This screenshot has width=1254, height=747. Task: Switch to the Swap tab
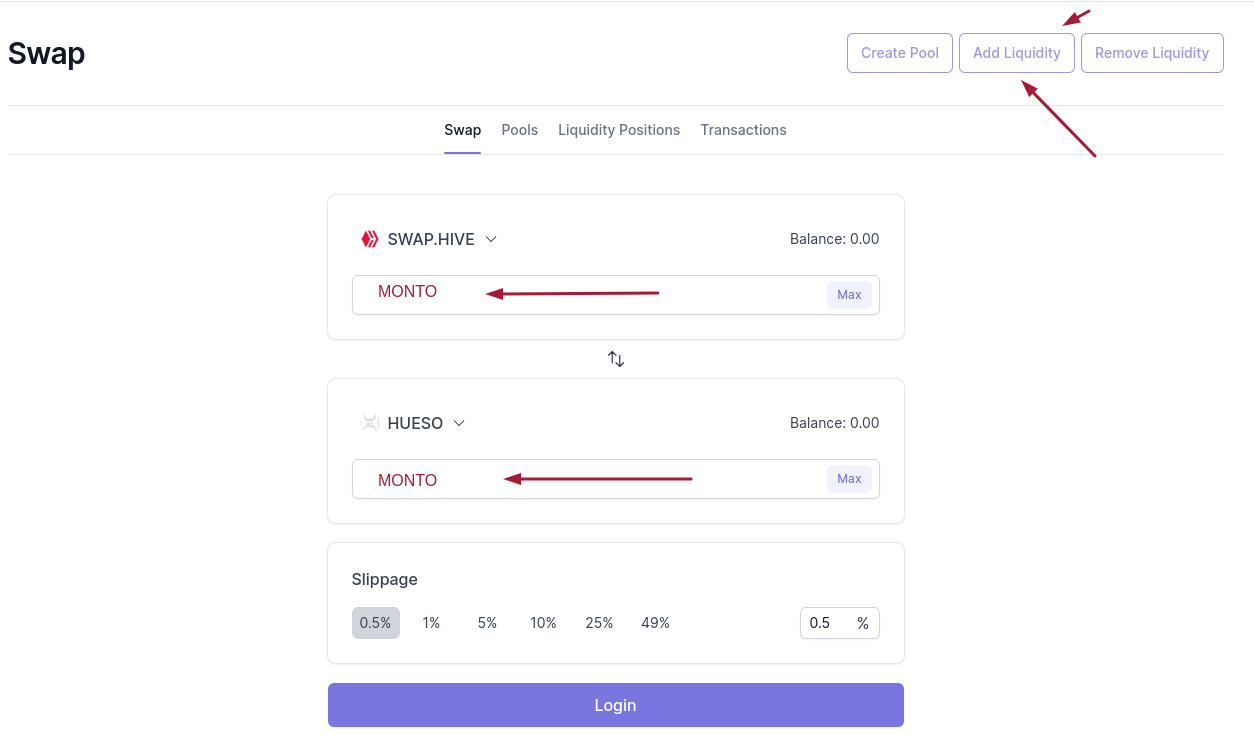(463, 130)
